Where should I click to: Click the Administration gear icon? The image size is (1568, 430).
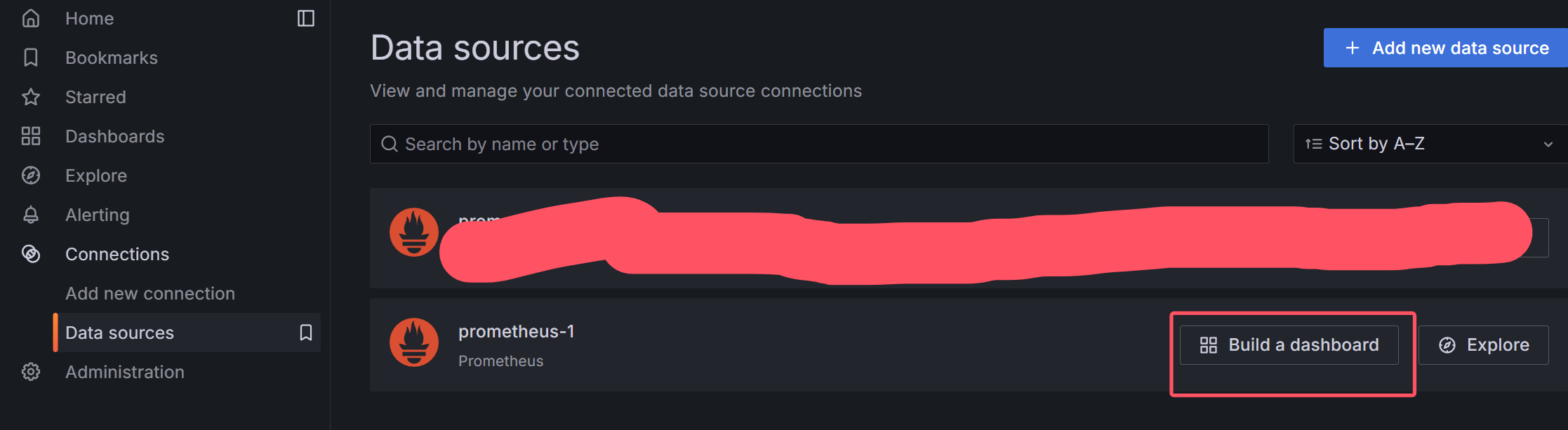pos(31,372)
